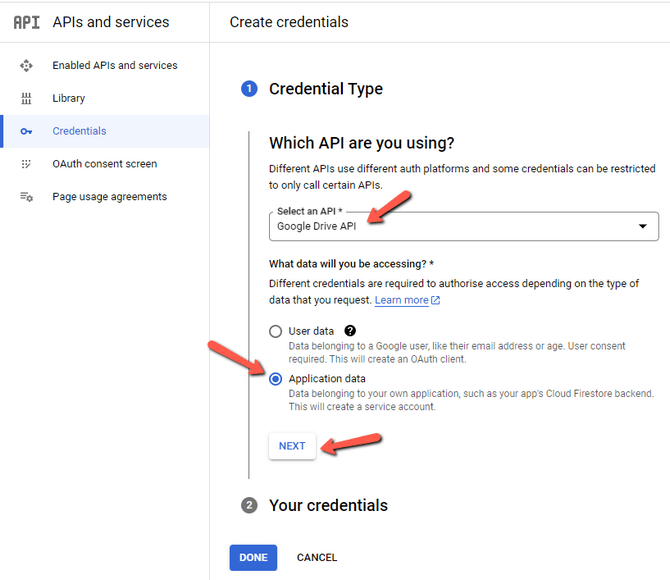
Task: Click the NEXT button
Action: [292, 446]
